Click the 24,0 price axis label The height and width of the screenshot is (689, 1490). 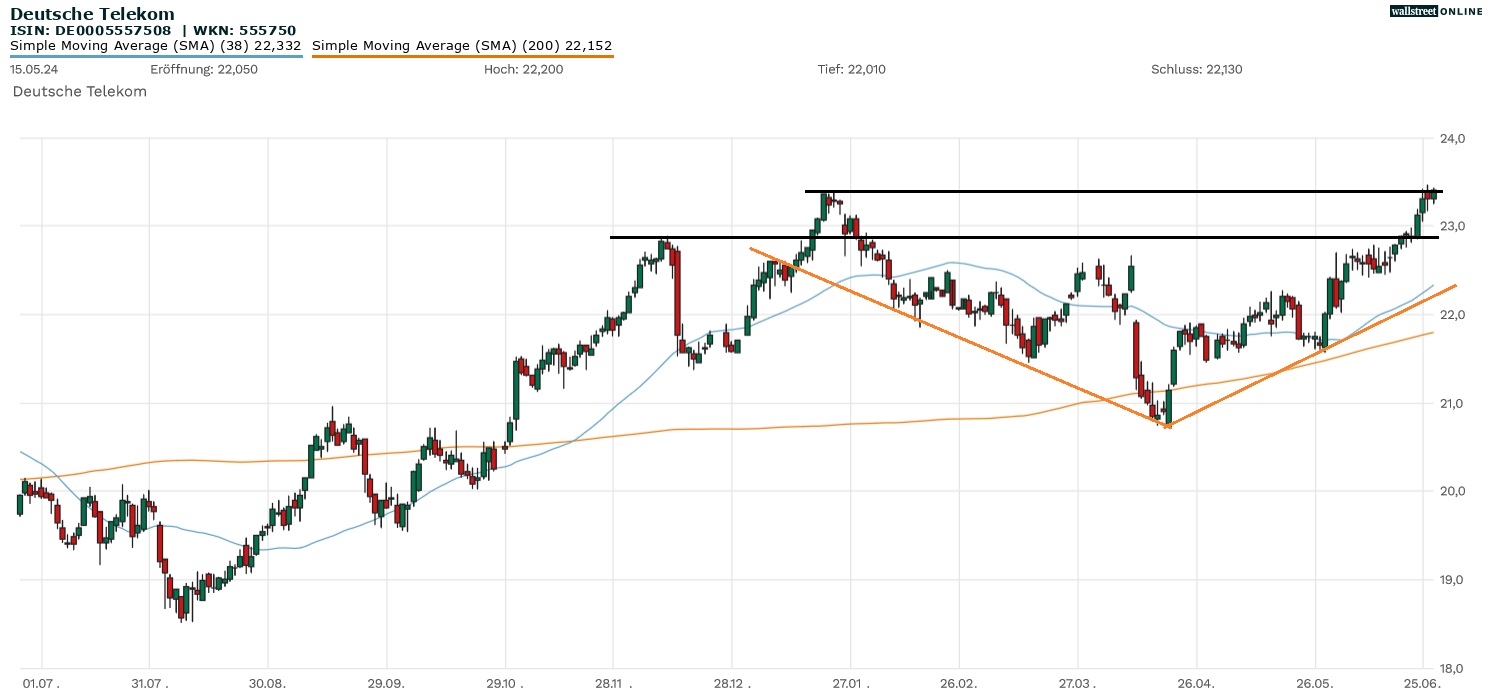[x=1452, y=138]
